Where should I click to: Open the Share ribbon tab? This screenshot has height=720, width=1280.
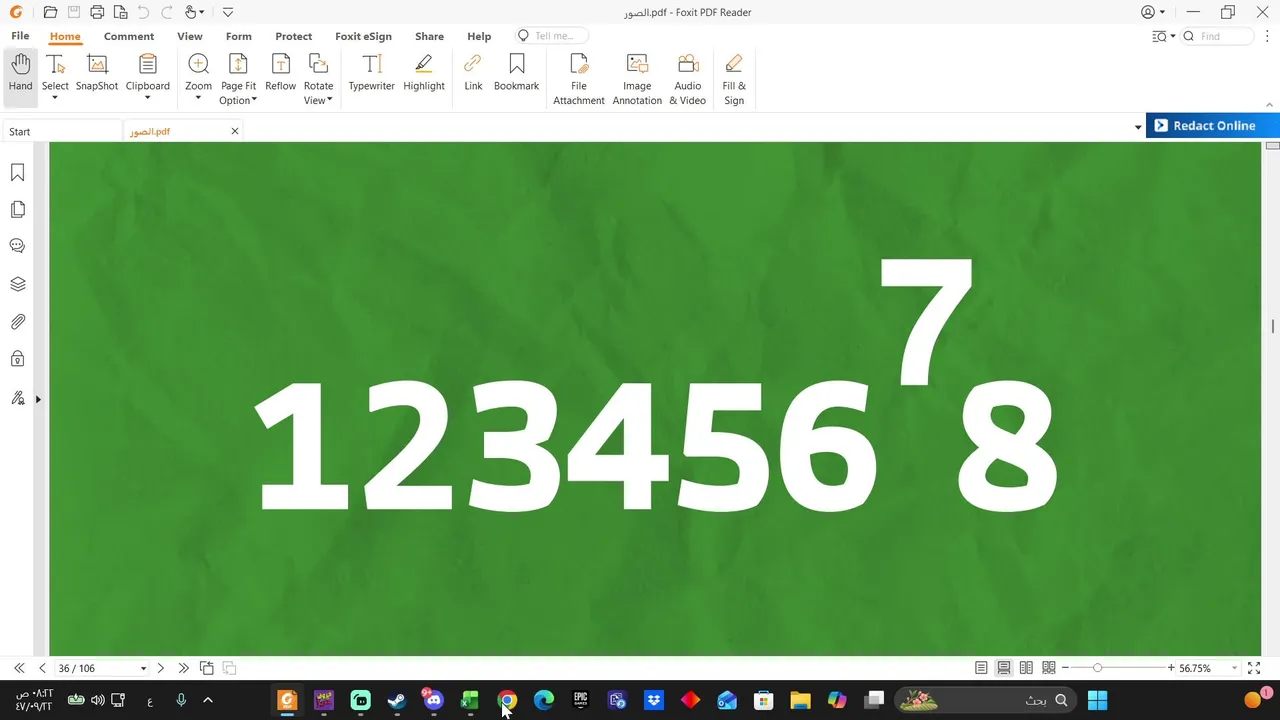tap(429, 36)
